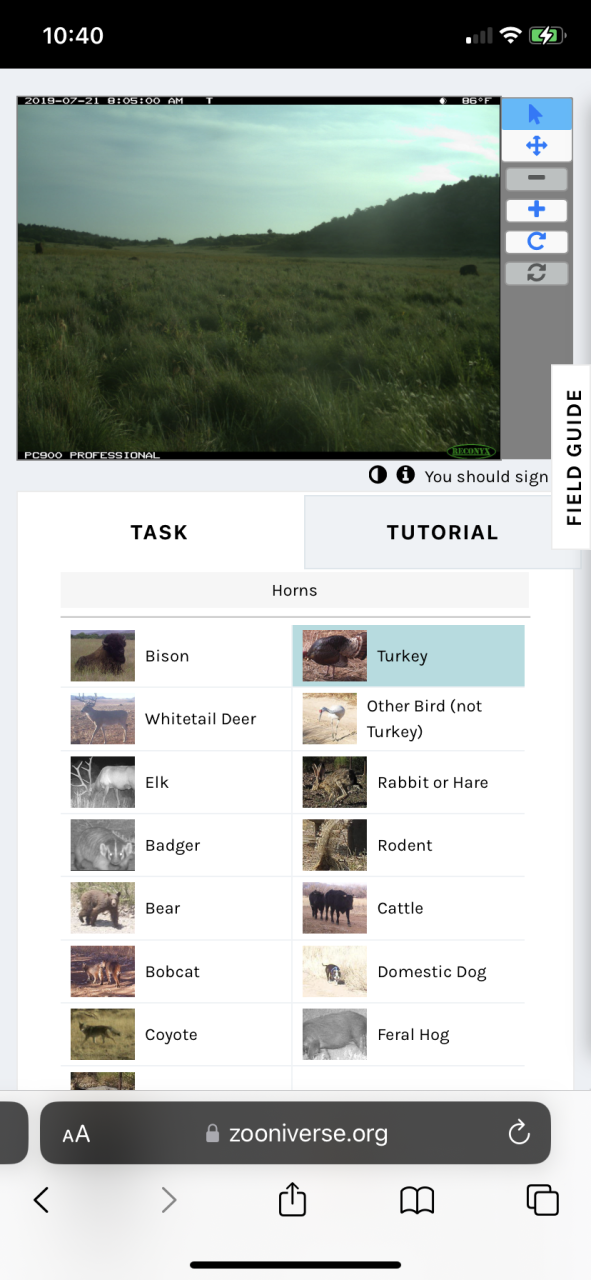Screen dimensions: 591x1280
Task: Select the Task tab
Action: coord(159,532)
